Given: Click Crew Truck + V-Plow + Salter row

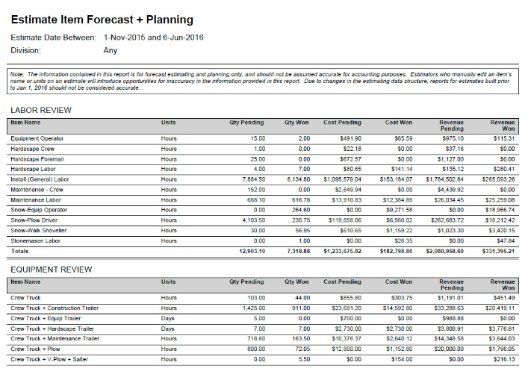Looking at the screenshot, I should click(263, 359).
